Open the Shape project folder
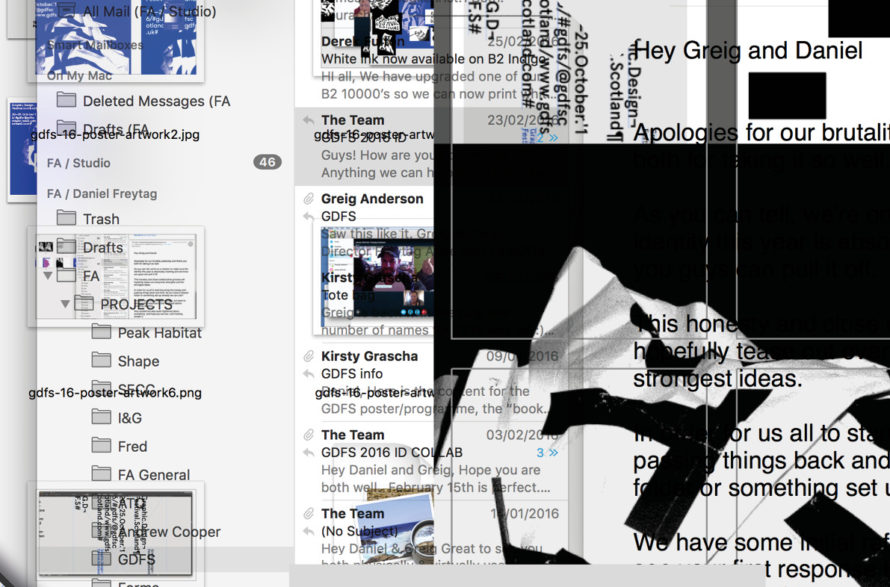 coord(138,361)
